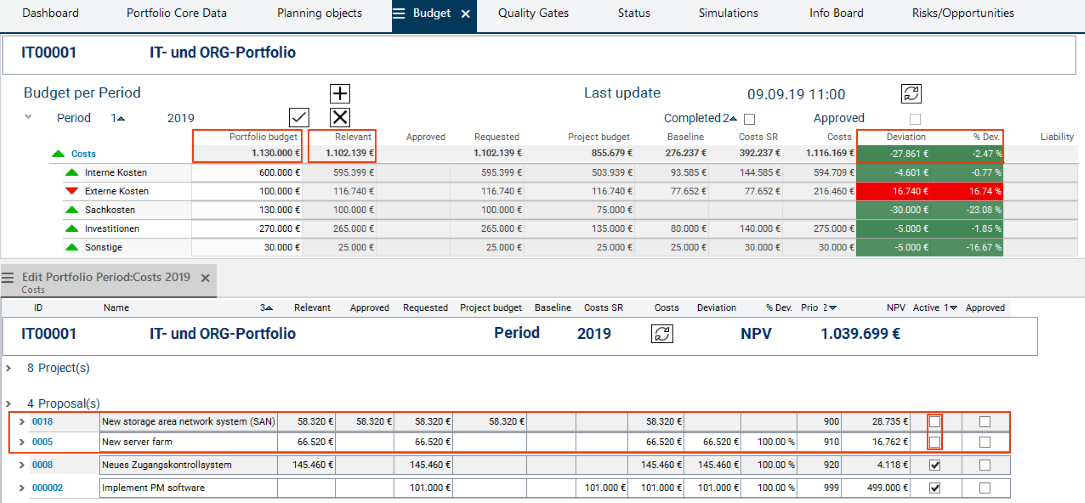Click the red down arrow for Externe Kosten
The image size is (1085, 503).
[x=70, y=190]
